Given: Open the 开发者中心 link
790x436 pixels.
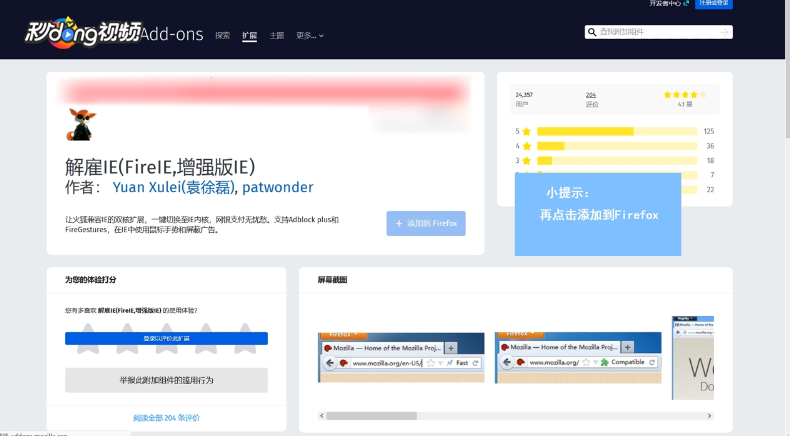Looking at the screenshot, I should tap(669, 3).
